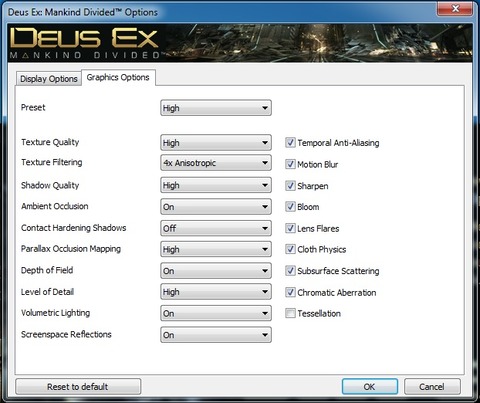The width and height of the screenshot is (480, 403).
Task: Click the Deus Ex logo banner
Action: (x=240, y=43)
